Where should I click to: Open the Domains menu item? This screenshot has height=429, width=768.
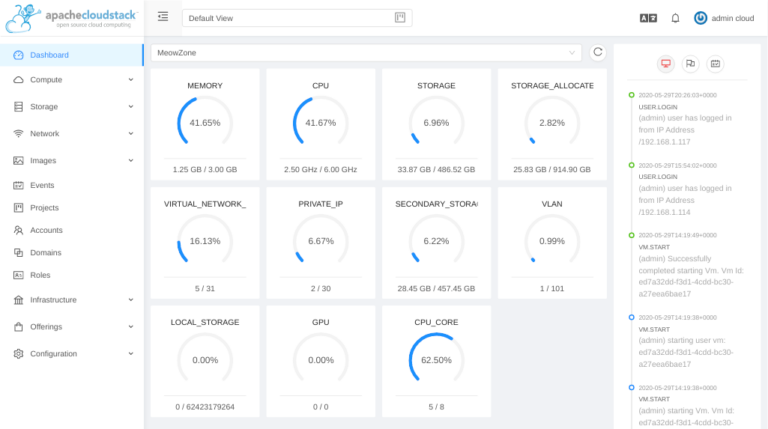click(x=72, y=253)
